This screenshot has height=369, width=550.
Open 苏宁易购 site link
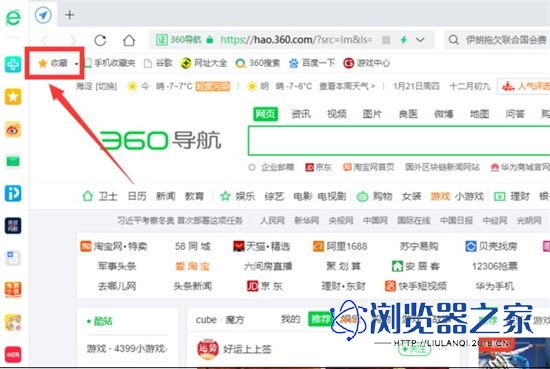point(419,246)
